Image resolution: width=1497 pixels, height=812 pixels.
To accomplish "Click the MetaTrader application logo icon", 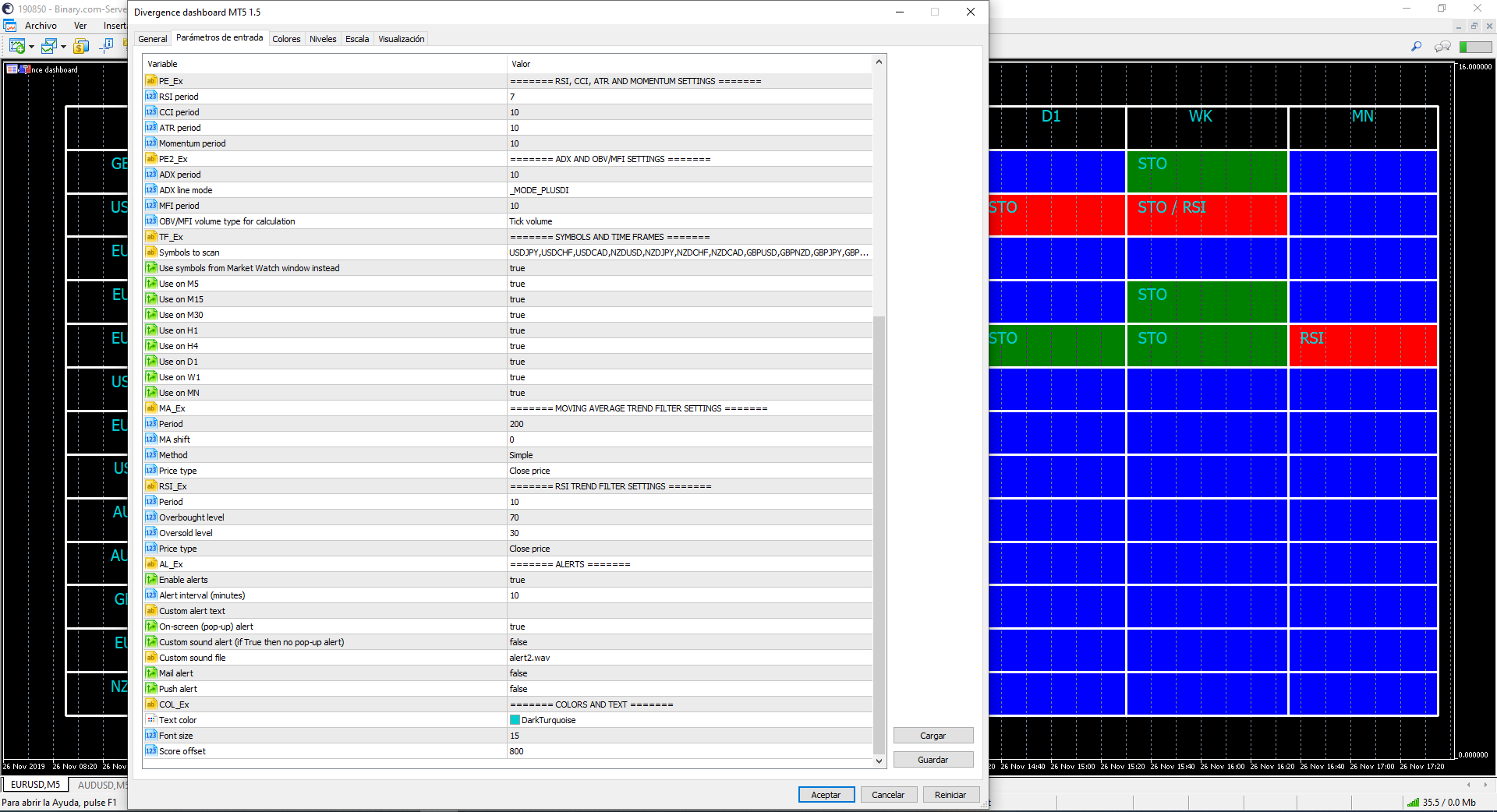I will click(x=8, y=9).
